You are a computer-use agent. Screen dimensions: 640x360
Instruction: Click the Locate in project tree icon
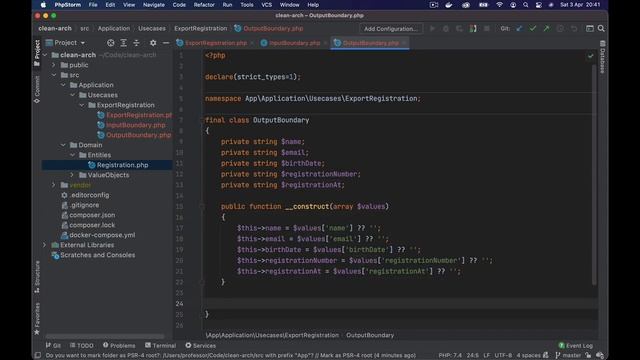pos(111,43)
